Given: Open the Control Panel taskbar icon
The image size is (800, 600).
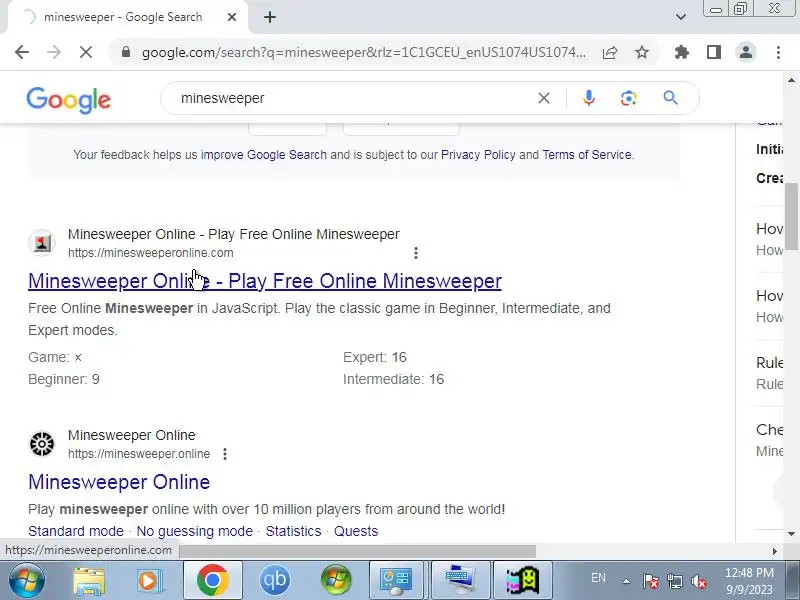Looking at the screenshot, I should point(396,581).
